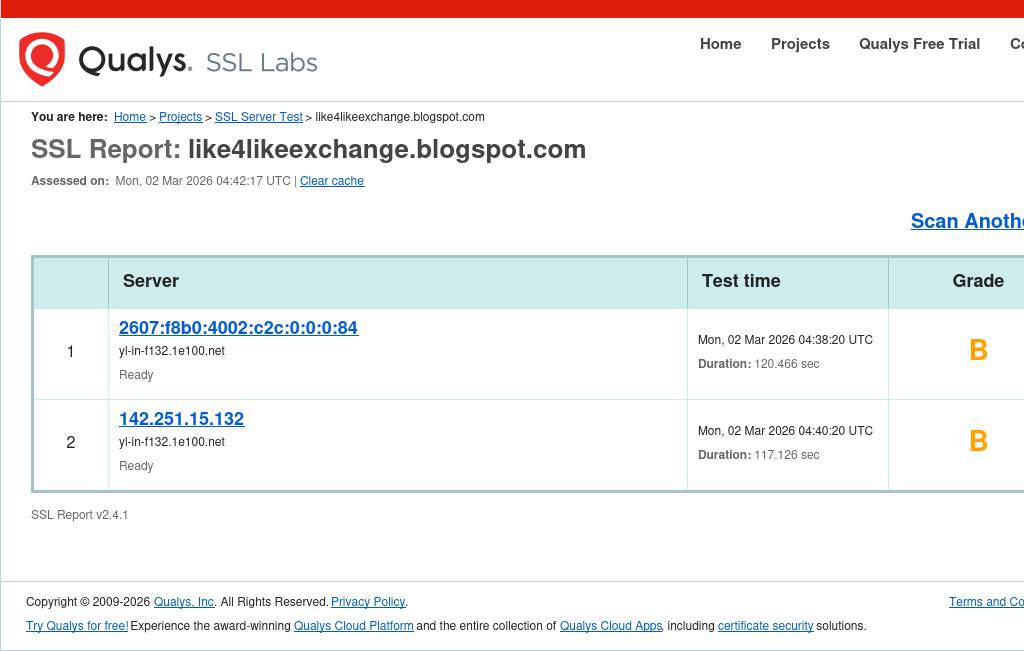Open server 142.251.15.132 report
This screenshot has height=651, width=1024.
(181, 419)
